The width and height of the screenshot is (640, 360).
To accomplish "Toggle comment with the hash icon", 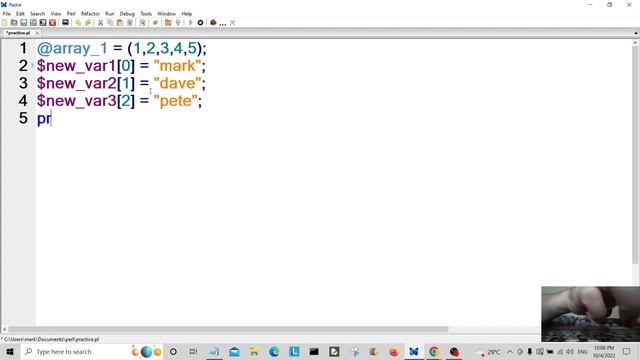I will coord(155,23).
